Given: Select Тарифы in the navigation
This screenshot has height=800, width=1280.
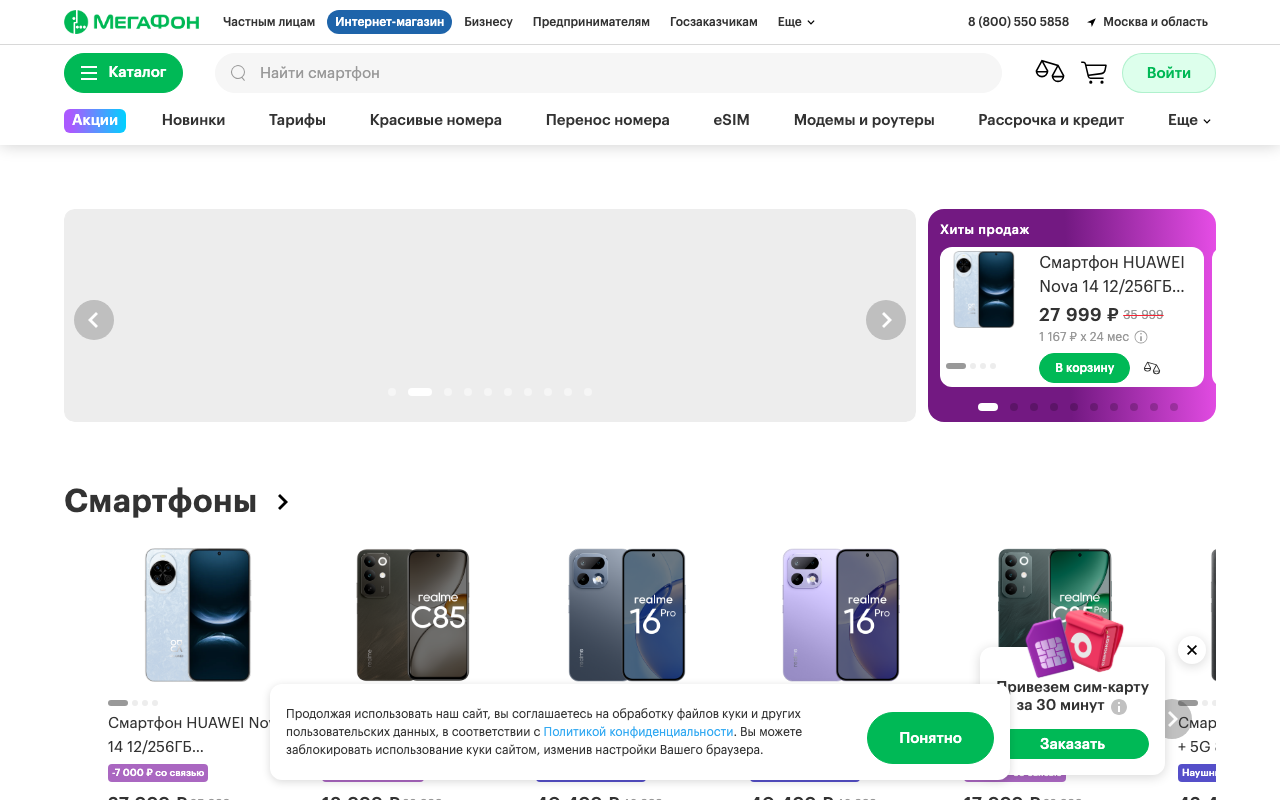Looking at the screenshot, I should (x=296, y=119).
